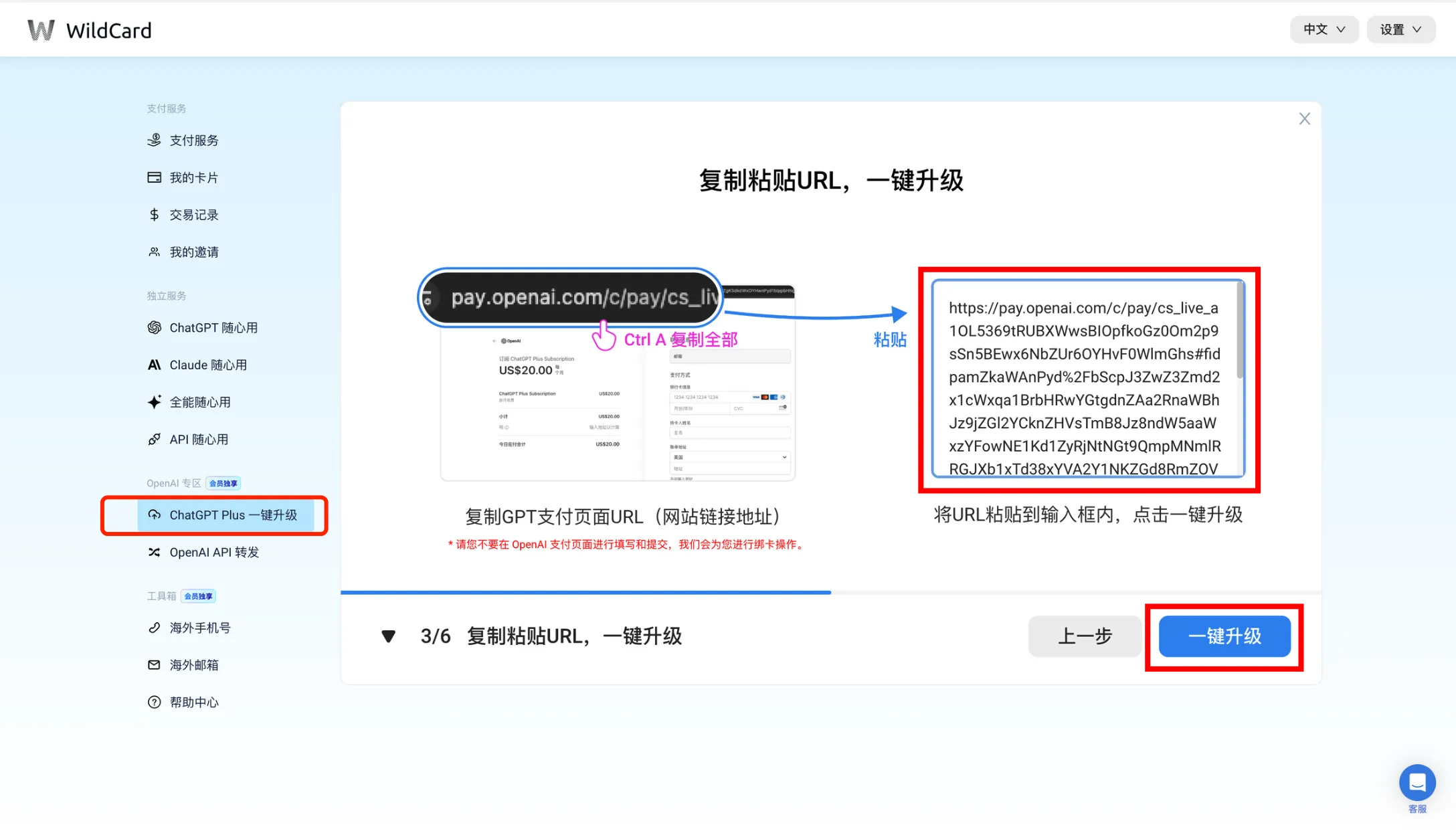The width and height of the screenshot is (1456, 831).
Task: Click the 会员独享 badge beside OpenAI 专区
Action: click(x=223, y=483)
